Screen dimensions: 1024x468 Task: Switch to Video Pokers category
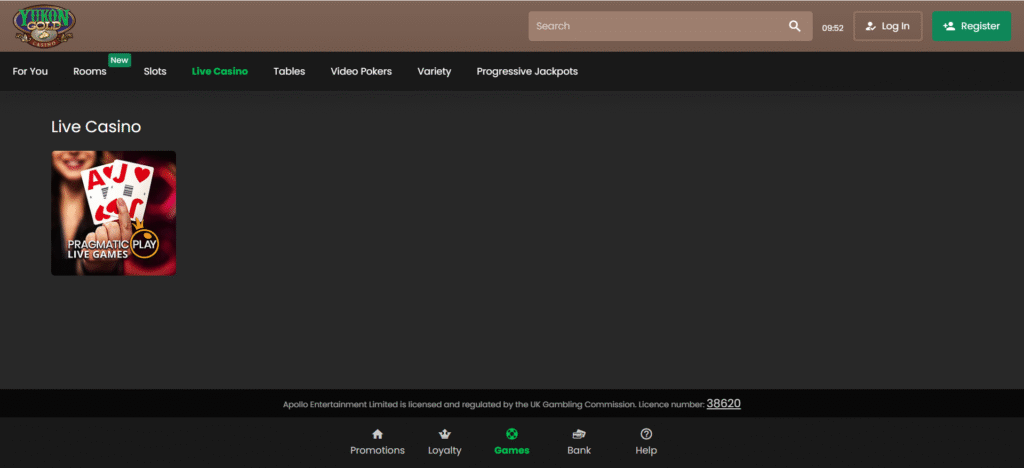click(361, 71)
